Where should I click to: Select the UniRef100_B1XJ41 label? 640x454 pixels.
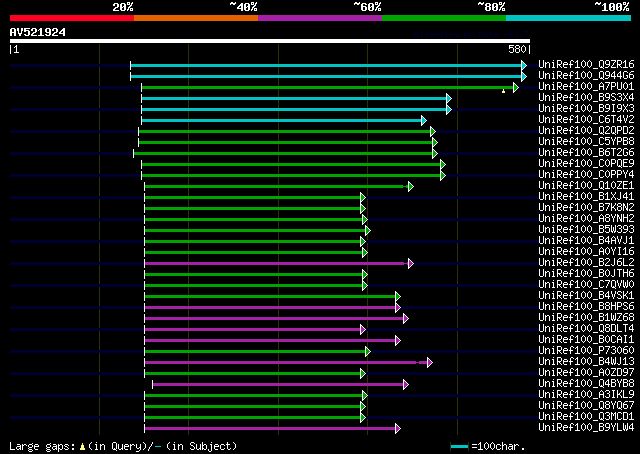[x=586, y=197]
